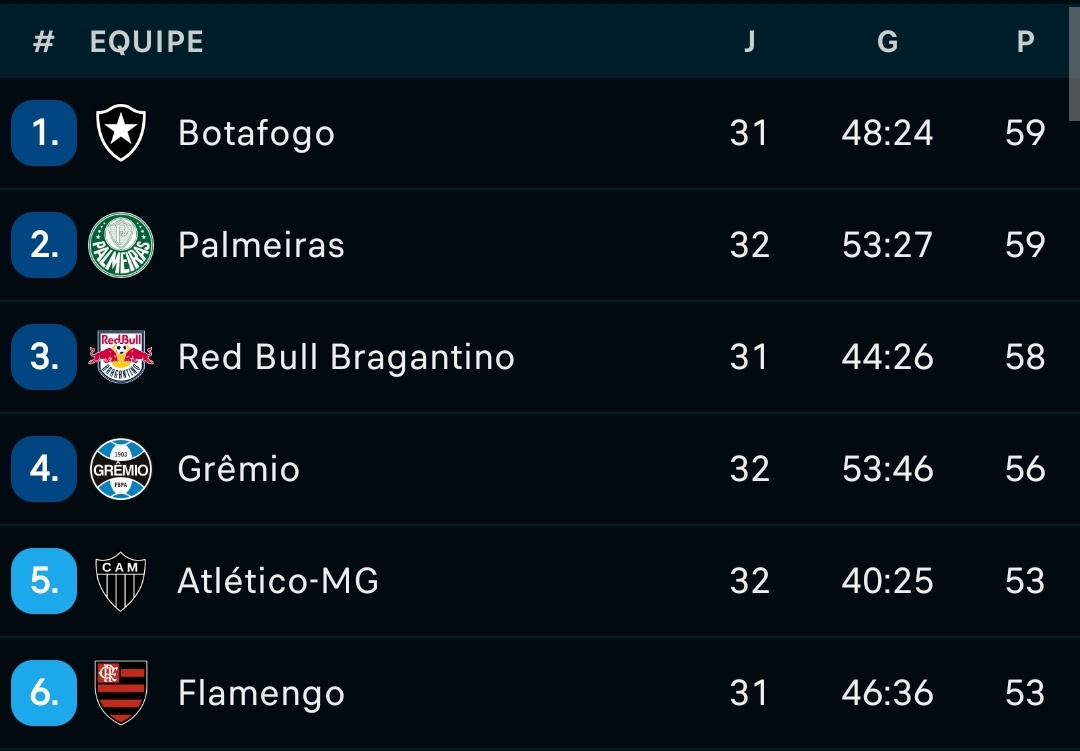This screenshot has width=1080, height=751.
Task: Click the Atlético-MG club crest
Action: (x=121, y=581)
